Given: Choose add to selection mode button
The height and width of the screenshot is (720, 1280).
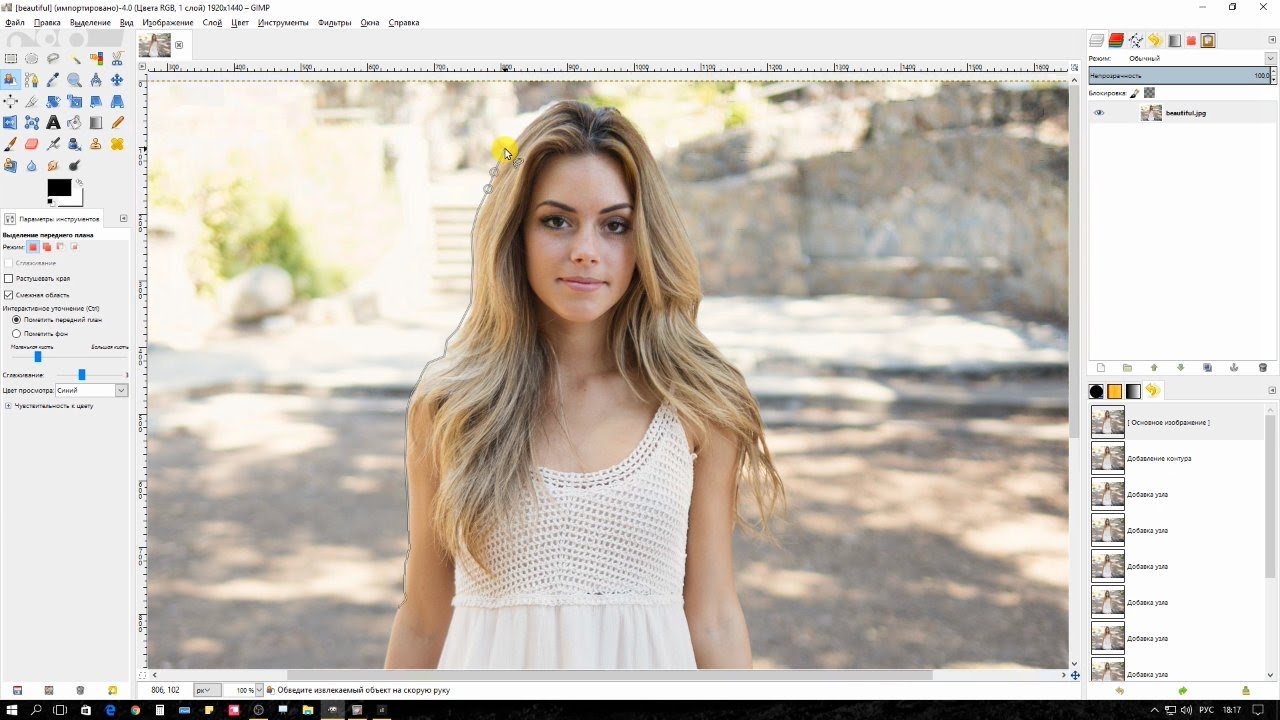Looking at the screenshot, I should click(x=47, y=247).
